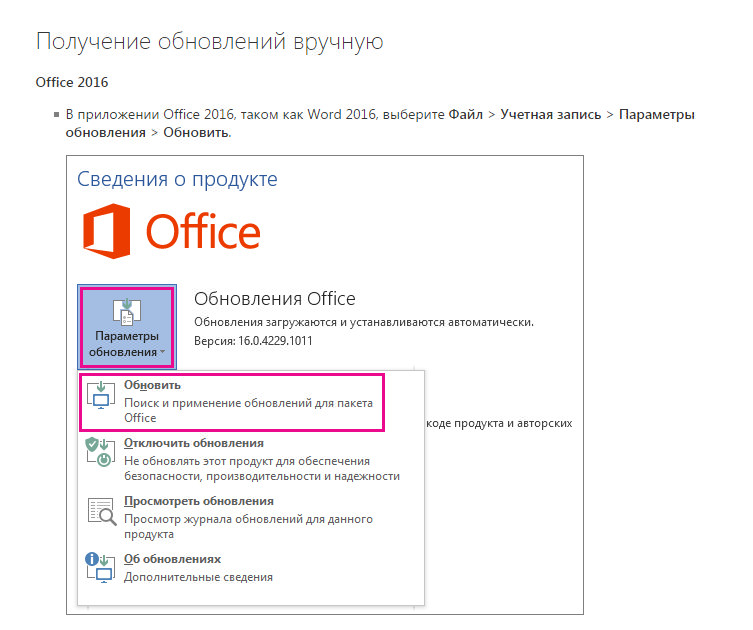Click the bold Учетная запись text in instructions
This screenshot has width=753, height=630.
(x=550, y=114)
